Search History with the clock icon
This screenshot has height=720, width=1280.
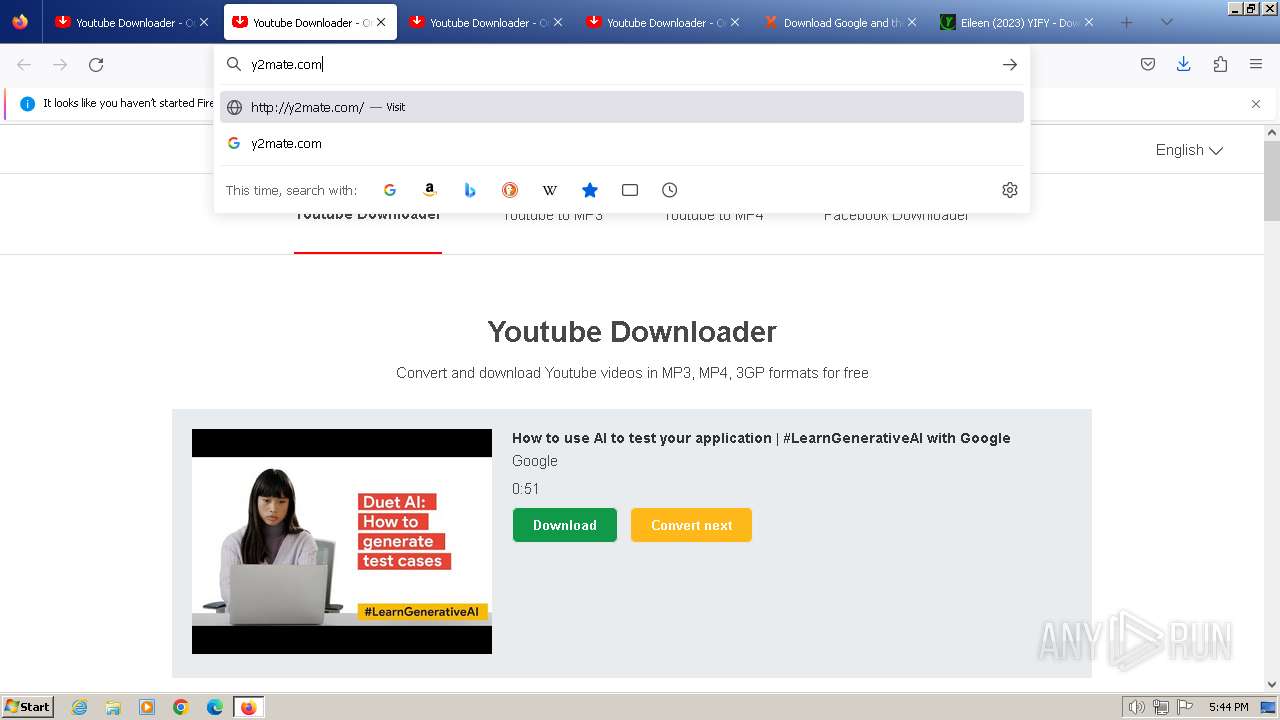pyautogui.click(x=670, y=190)
